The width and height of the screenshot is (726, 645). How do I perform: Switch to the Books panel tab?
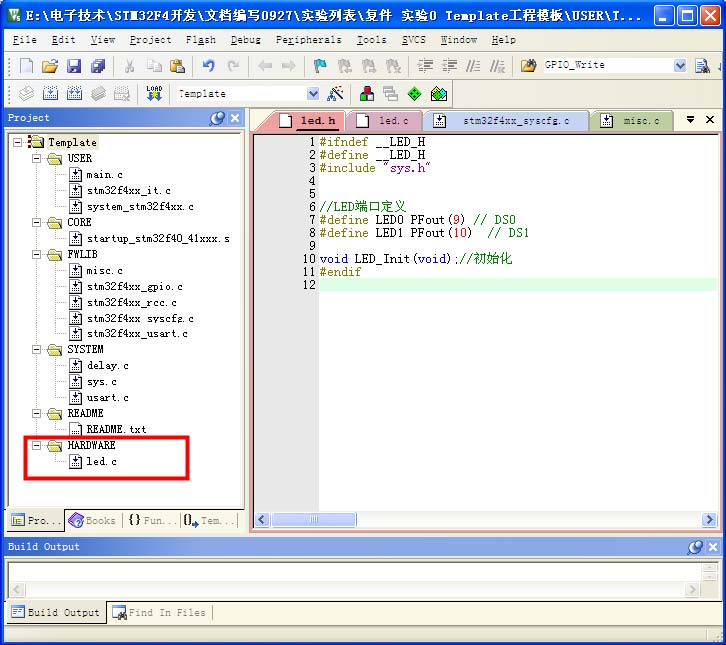(x=93, y=520)
